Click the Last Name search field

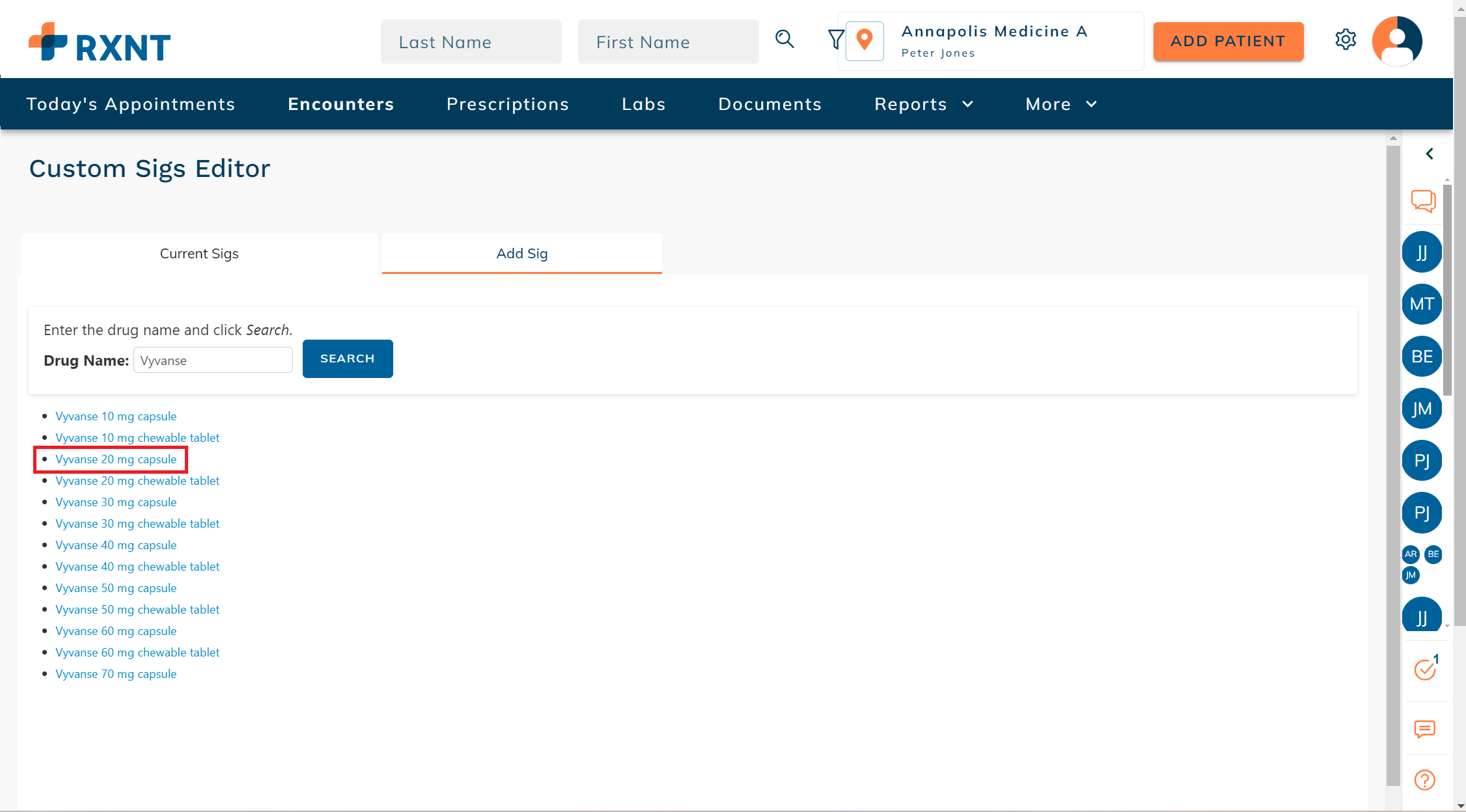471,42
